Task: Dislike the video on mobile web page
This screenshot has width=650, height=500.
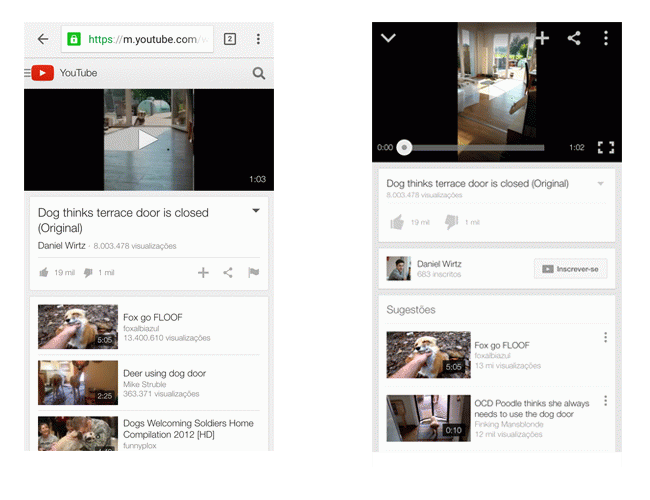Action: click(x=88, y=273)
